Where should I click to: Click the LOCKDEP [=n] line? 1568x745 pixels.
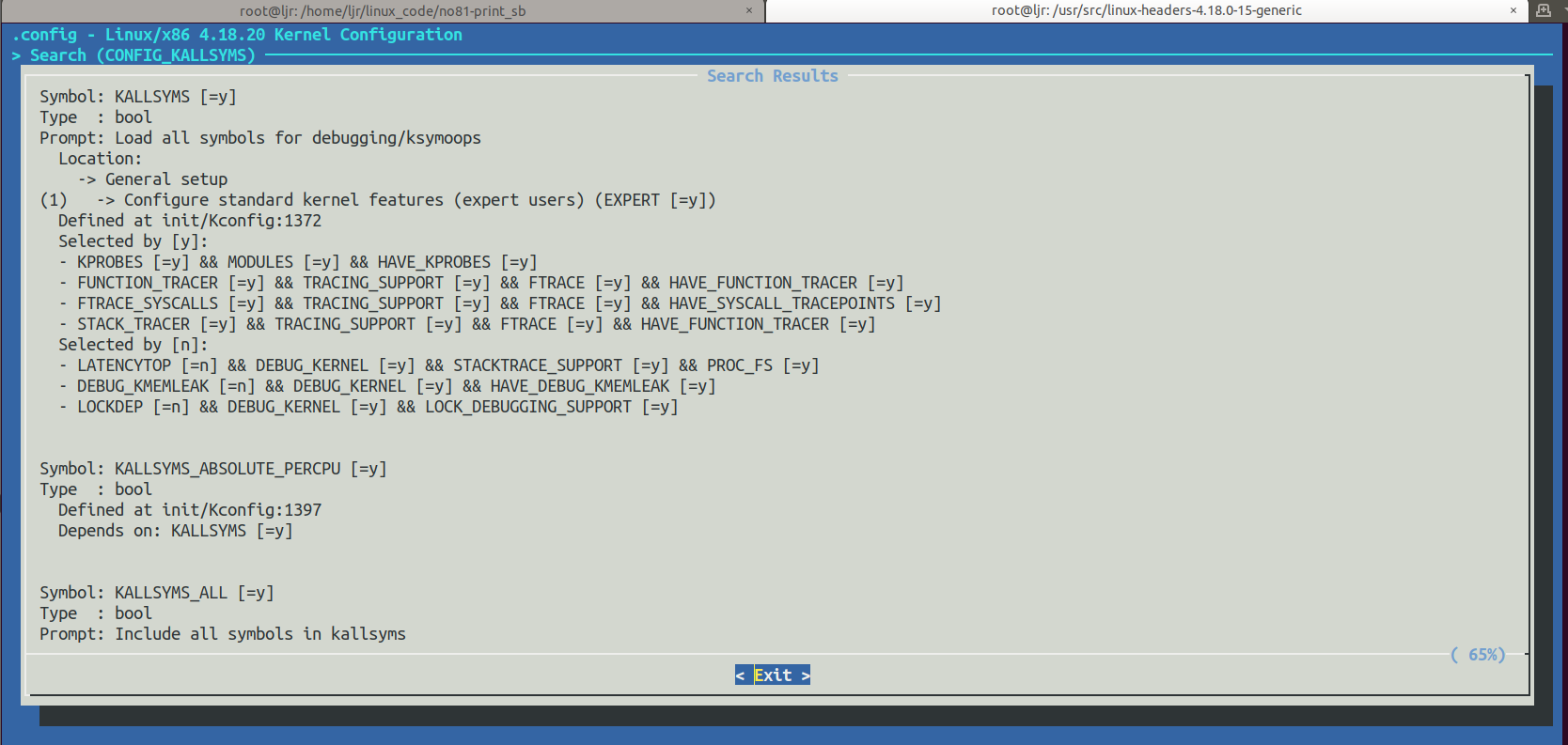coord(368,407)
